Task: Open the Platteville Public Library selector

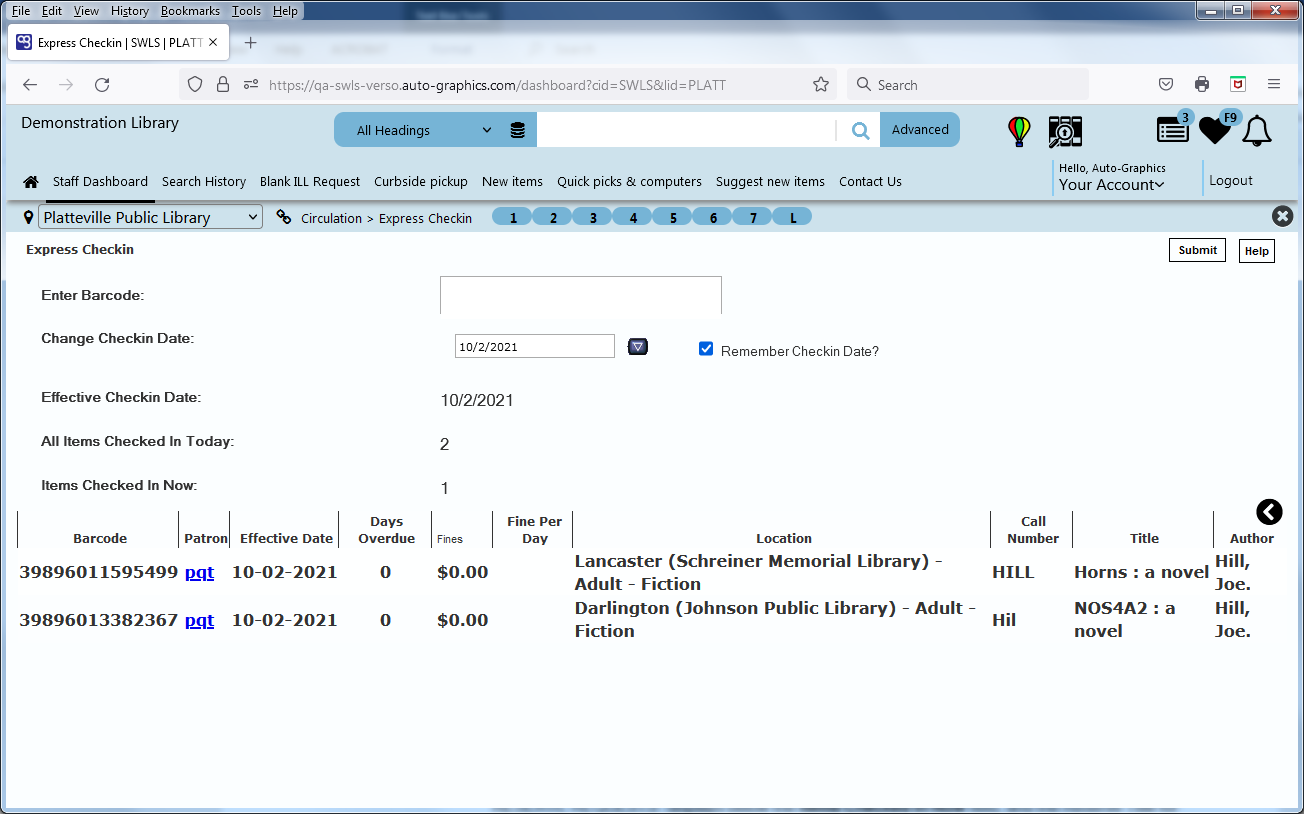Action: click(x=150, y=217)
